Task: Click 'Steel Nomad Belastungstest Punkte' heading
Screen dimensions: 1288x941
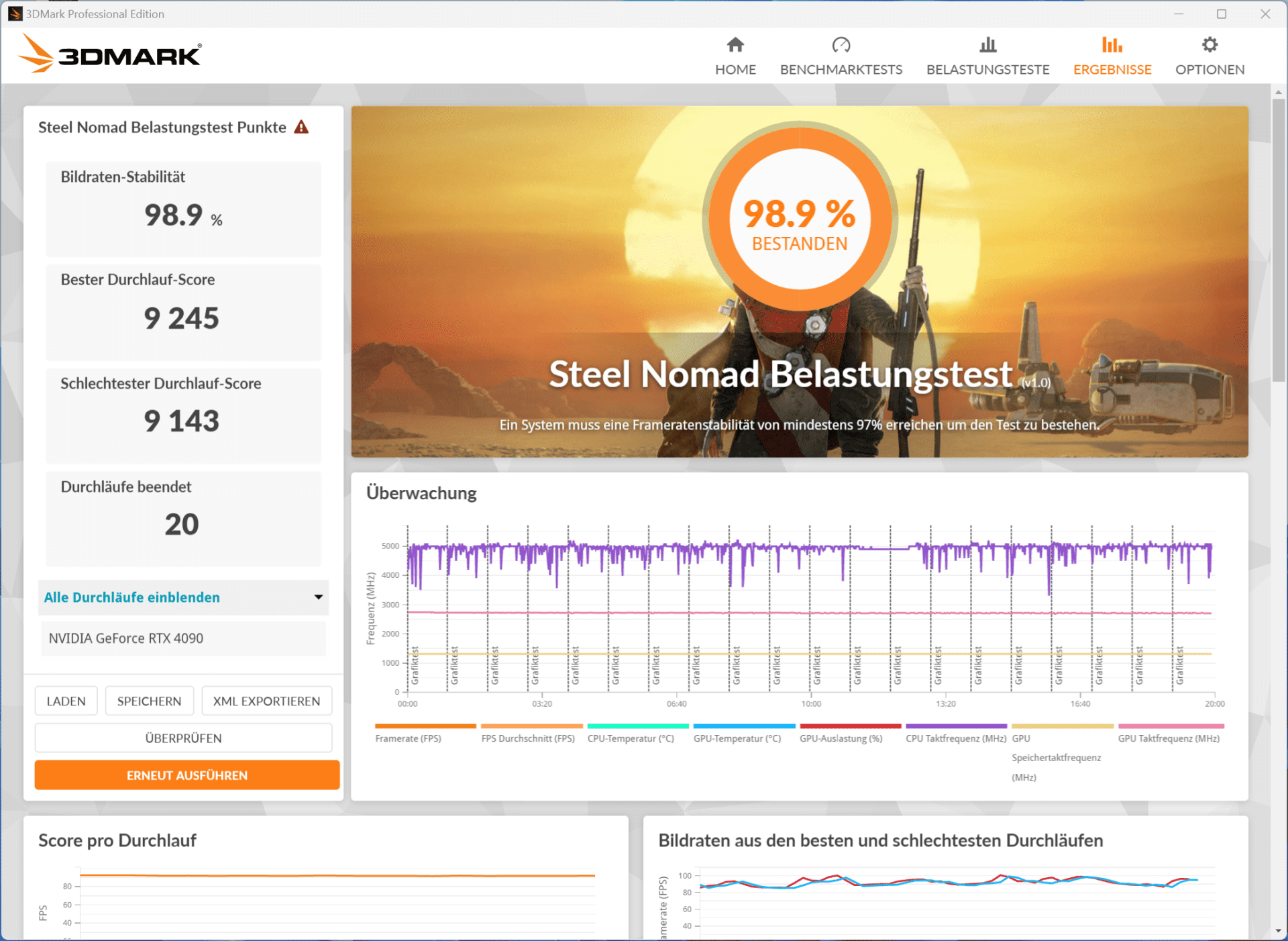Action: (162, 127)
